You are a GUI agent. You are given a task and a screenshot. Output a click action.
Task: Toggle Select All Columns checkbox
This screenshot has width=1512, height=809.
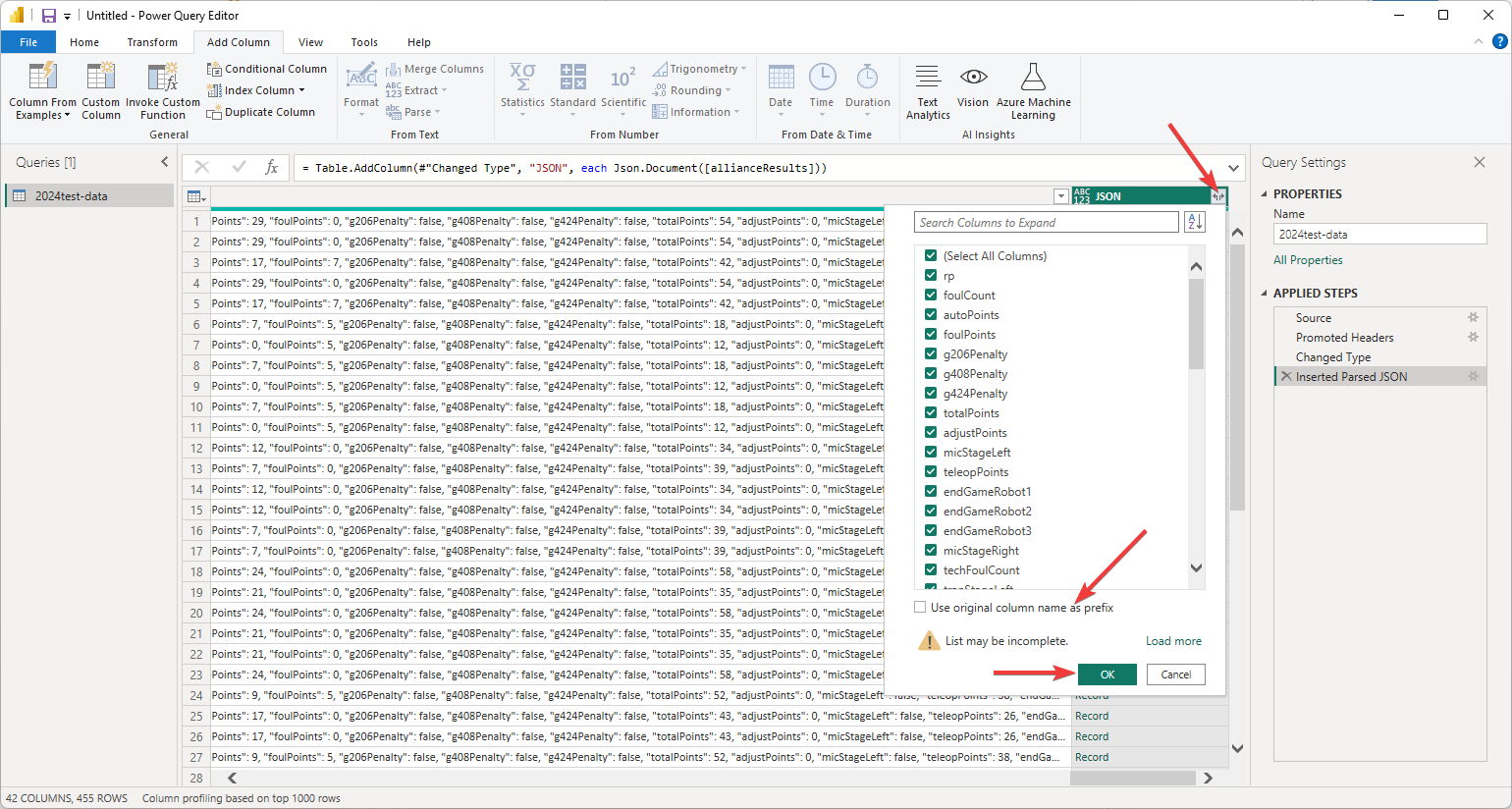point(931,255)
